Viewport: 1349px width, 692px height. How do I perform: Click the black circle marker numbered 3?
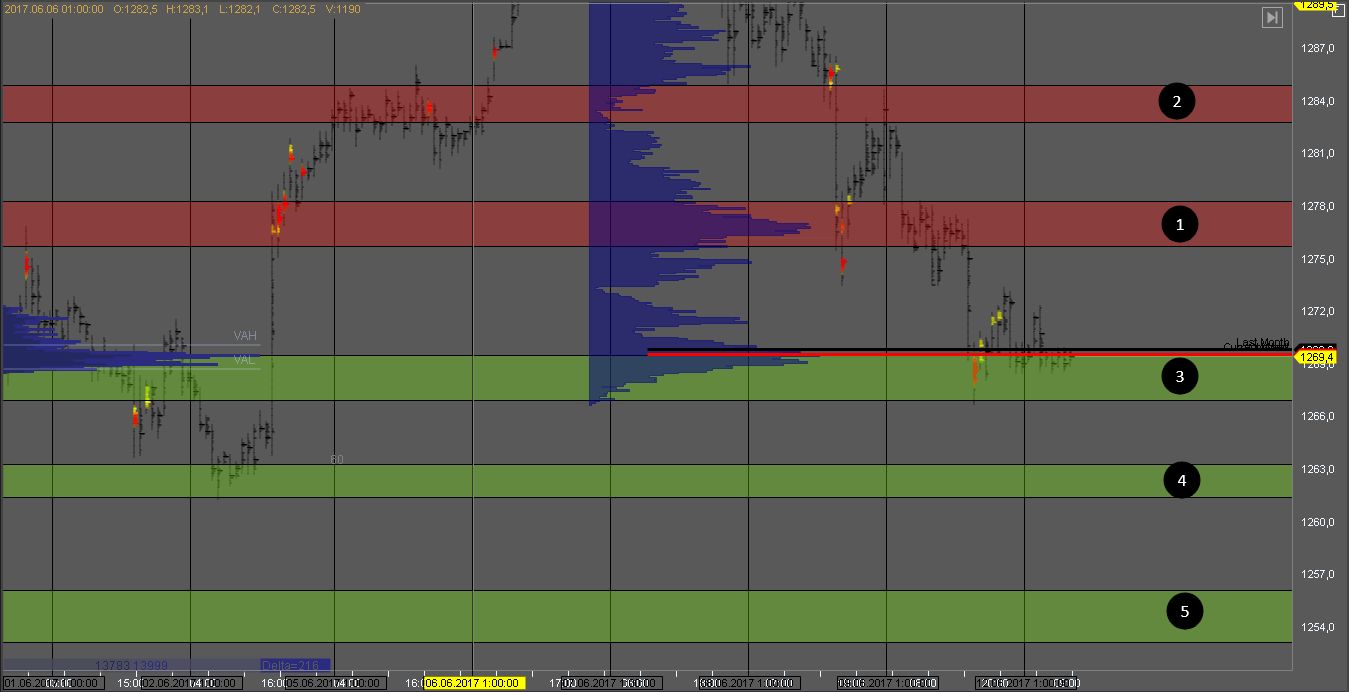pyautogui.click(x=1179, y=377)
